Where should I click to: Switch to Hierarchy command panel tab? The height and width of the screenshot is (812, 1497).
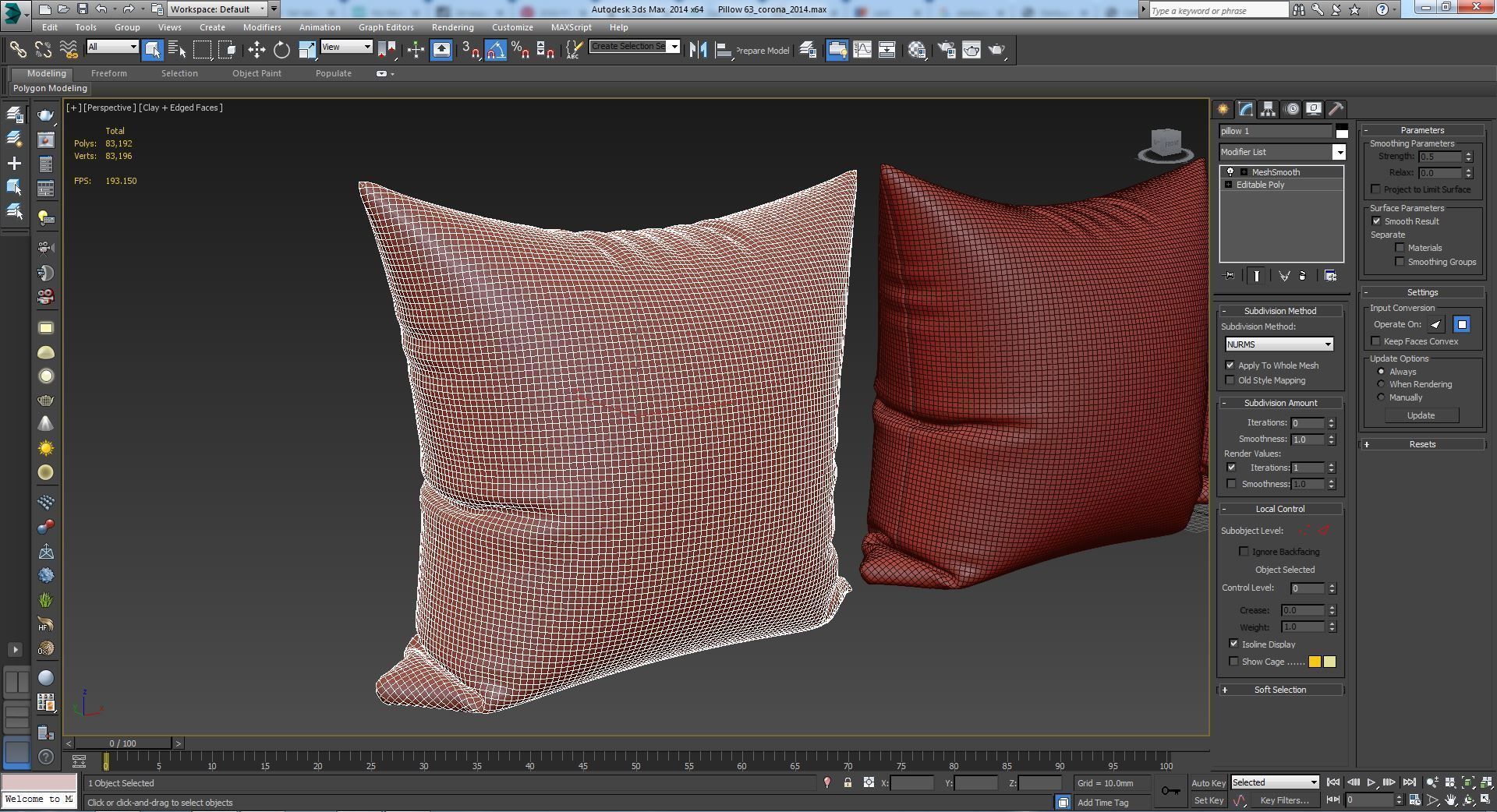coord(1268,109)
